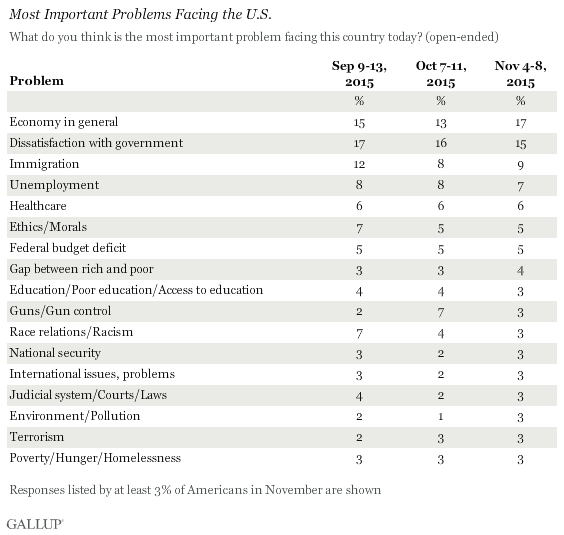Click the 'Oct 7-11, 2015' column header

[441, 74]
